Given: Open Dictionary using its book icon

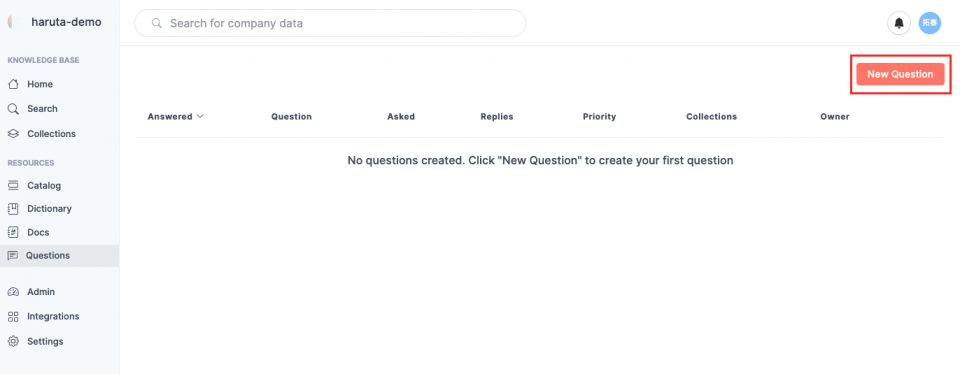Looking at the screenshot, I should 13,209.
